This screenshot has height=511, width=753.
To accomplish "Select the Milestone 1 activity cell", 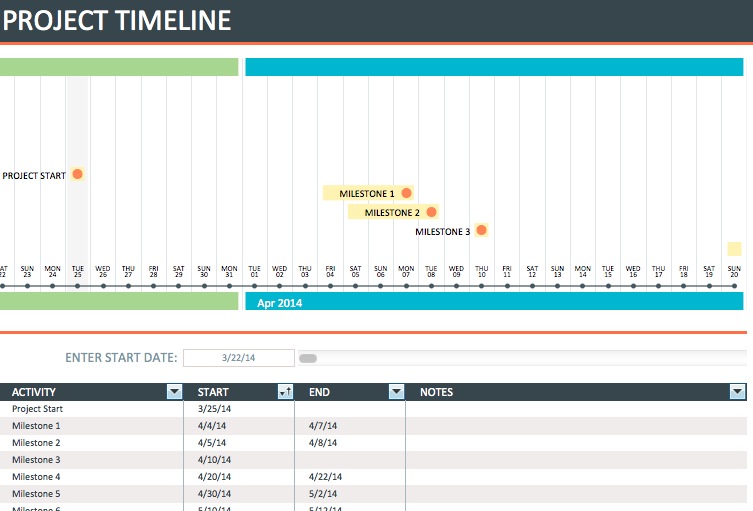I will tap(90, 426).
